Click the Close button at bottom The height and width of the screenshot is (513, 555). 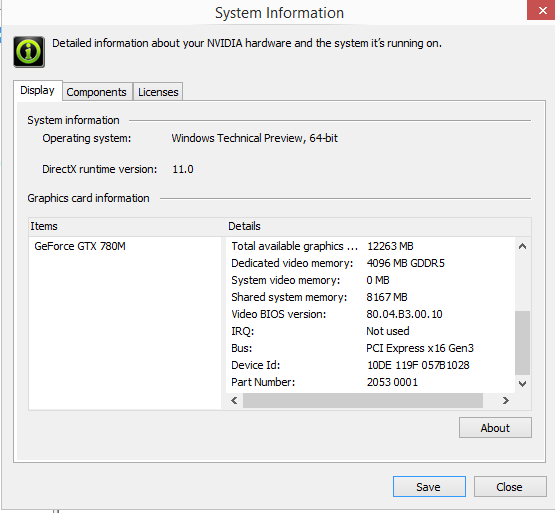coord(510,487)
